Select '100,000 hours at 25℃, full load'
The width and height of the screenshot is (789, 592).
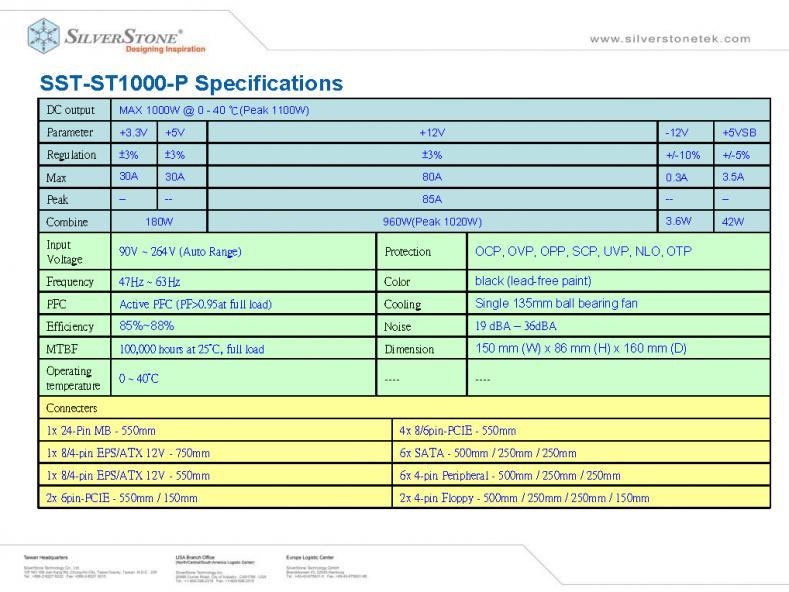[x=191, y=349]
